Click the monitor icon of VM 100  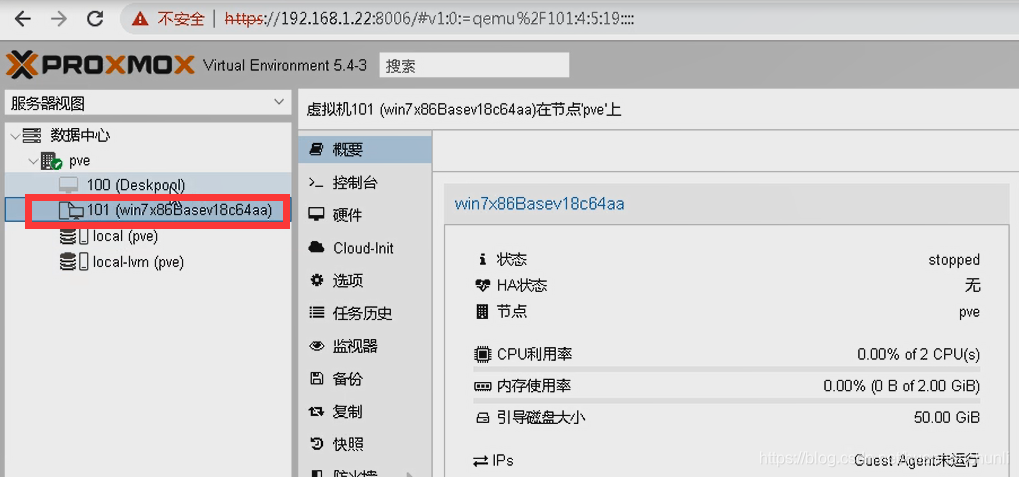(68, 185)
